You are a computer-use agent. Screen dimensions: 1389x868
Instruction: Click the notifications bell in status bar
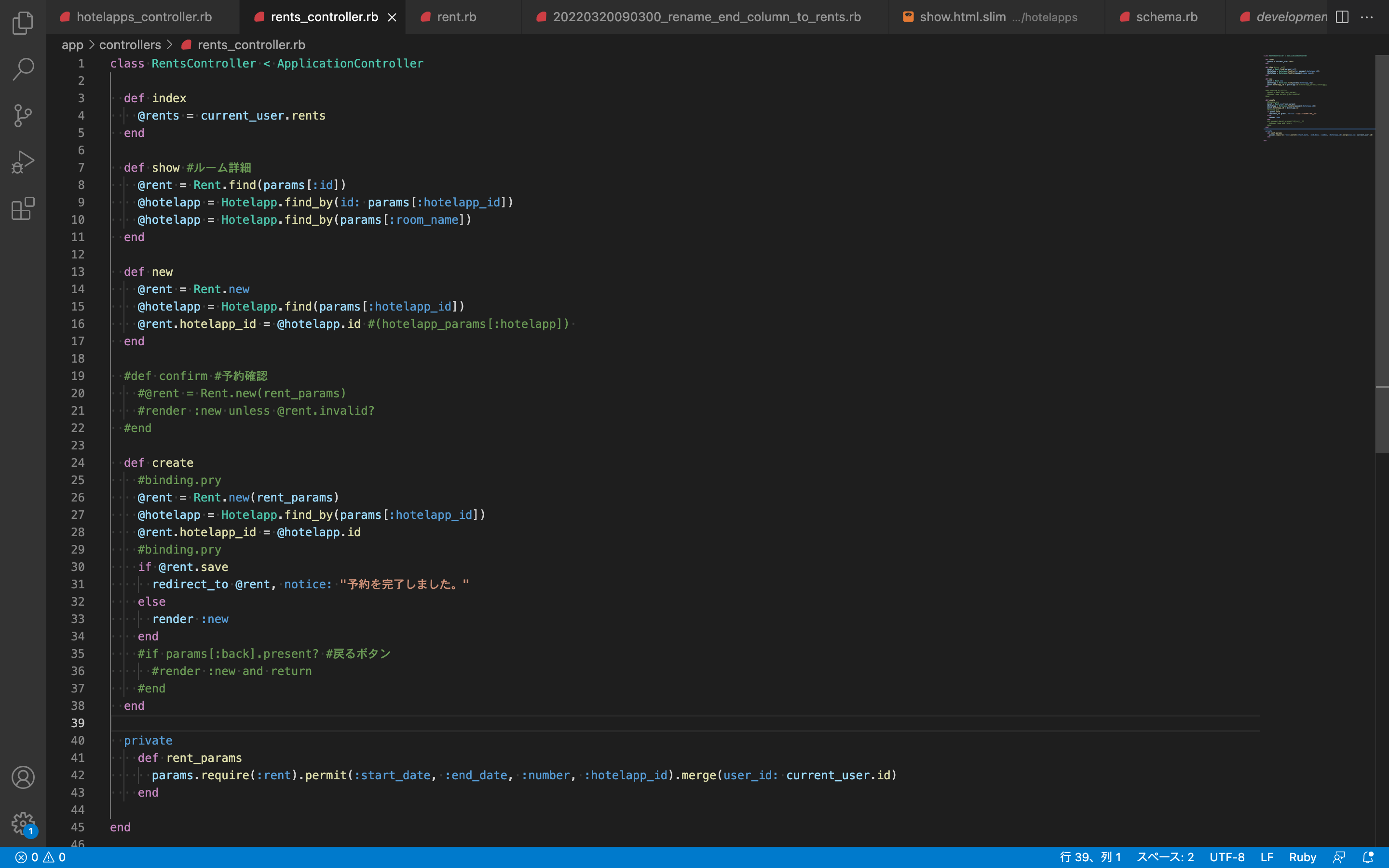click(1368, 857)
